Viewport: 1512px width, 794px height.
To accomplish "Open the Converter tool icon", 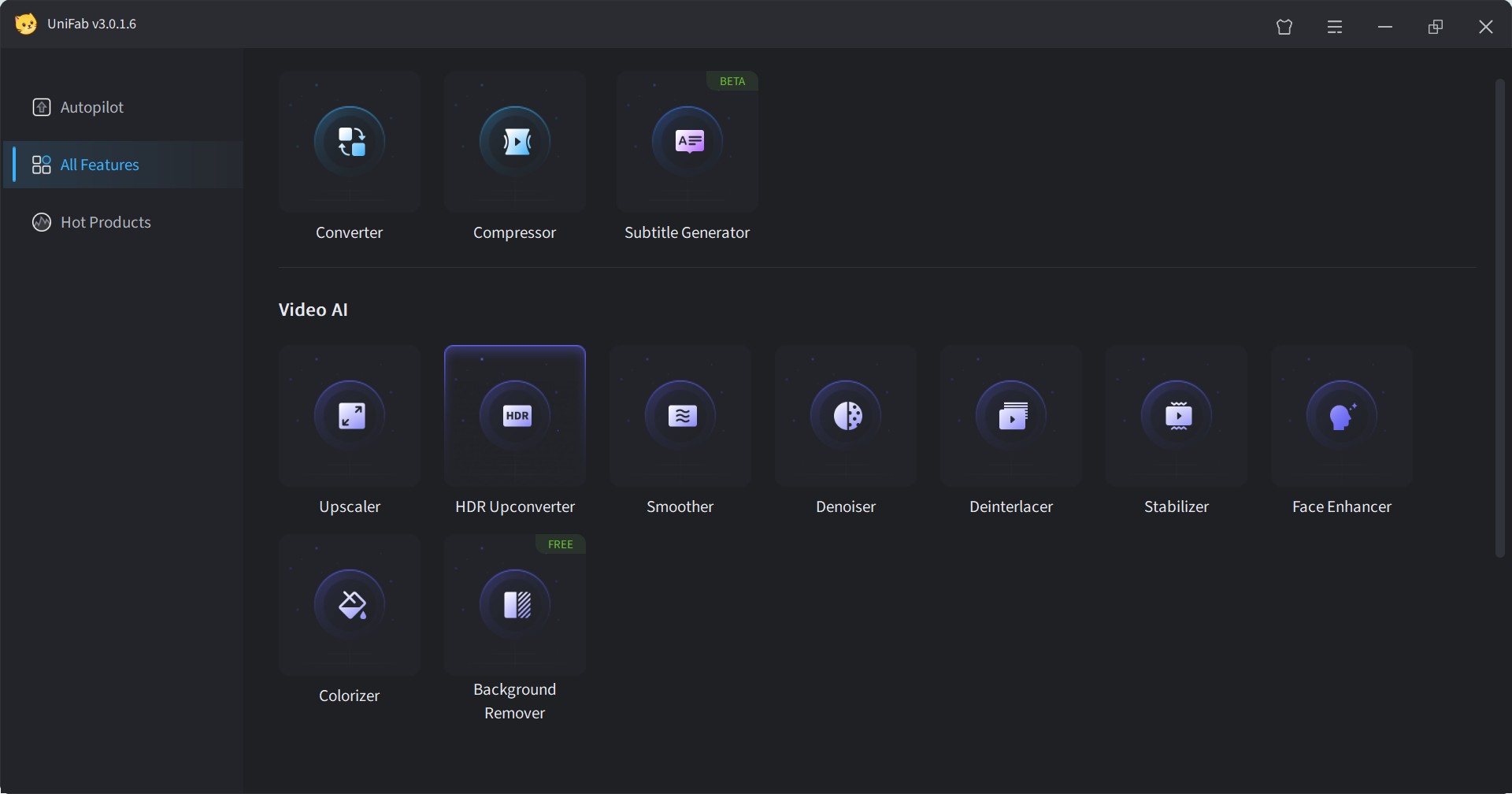I will click(350, 142).
